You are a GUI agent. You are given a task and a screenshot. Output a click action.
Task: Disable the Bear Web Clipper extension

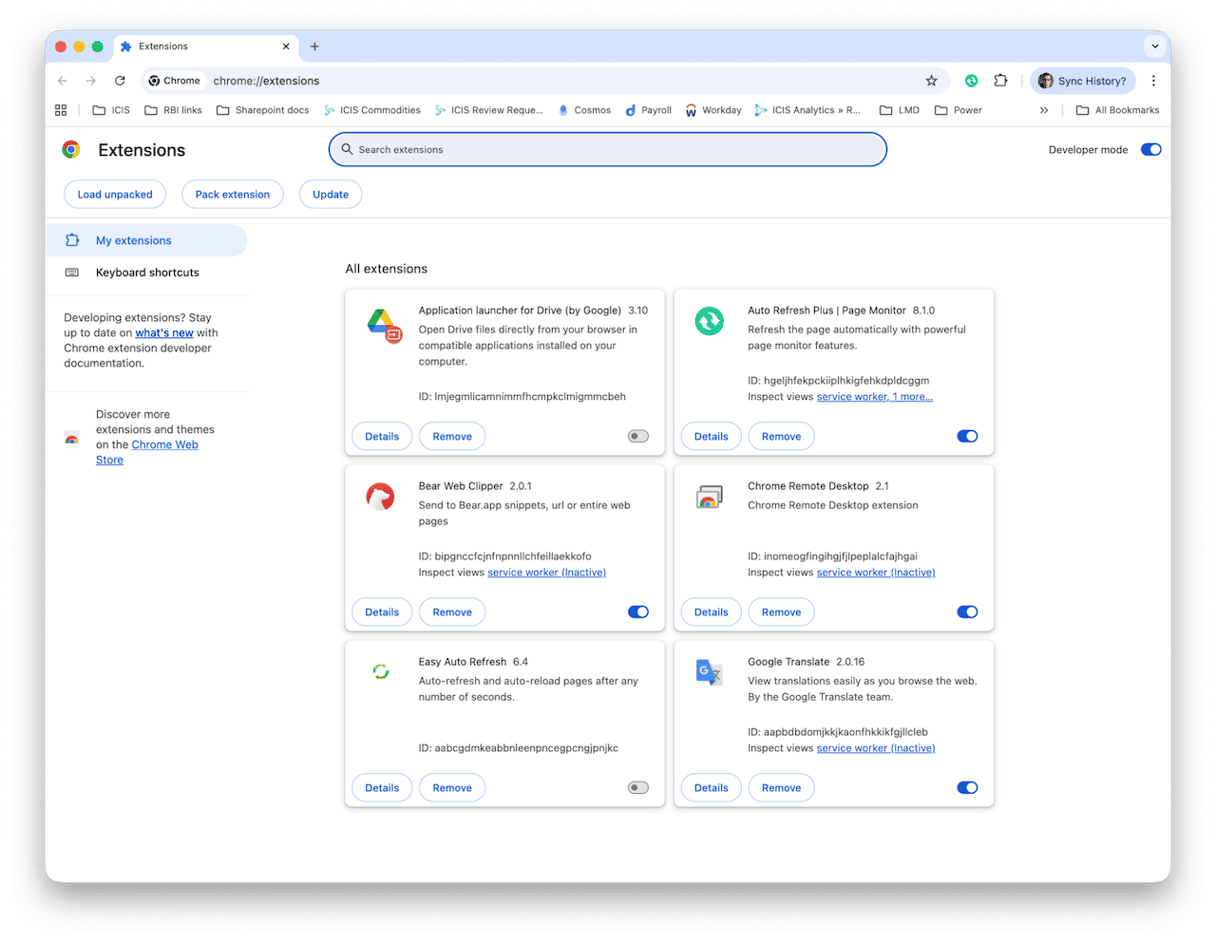pyautogui.click(x=638, y=612)
